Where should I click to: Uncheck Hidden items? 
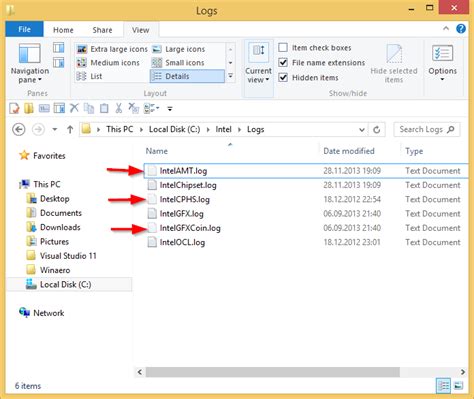point(283,78)
